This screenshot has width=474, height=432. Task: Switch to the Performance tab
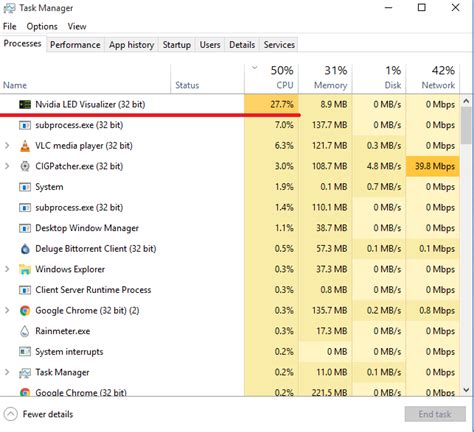pos(75,45)
